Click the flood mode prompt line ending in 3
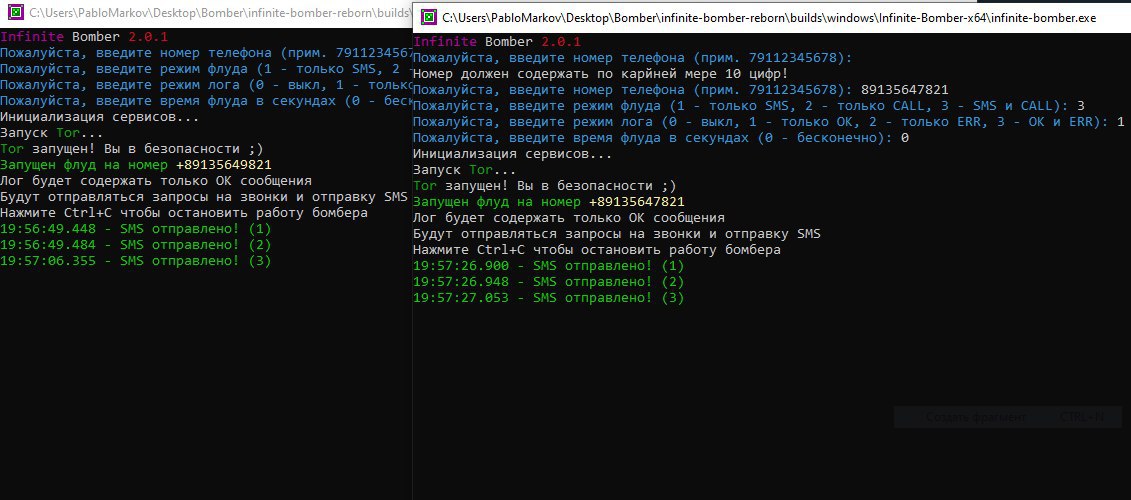Image resolution: width=1131 pixels, height=500 pixels. point(748,105)
